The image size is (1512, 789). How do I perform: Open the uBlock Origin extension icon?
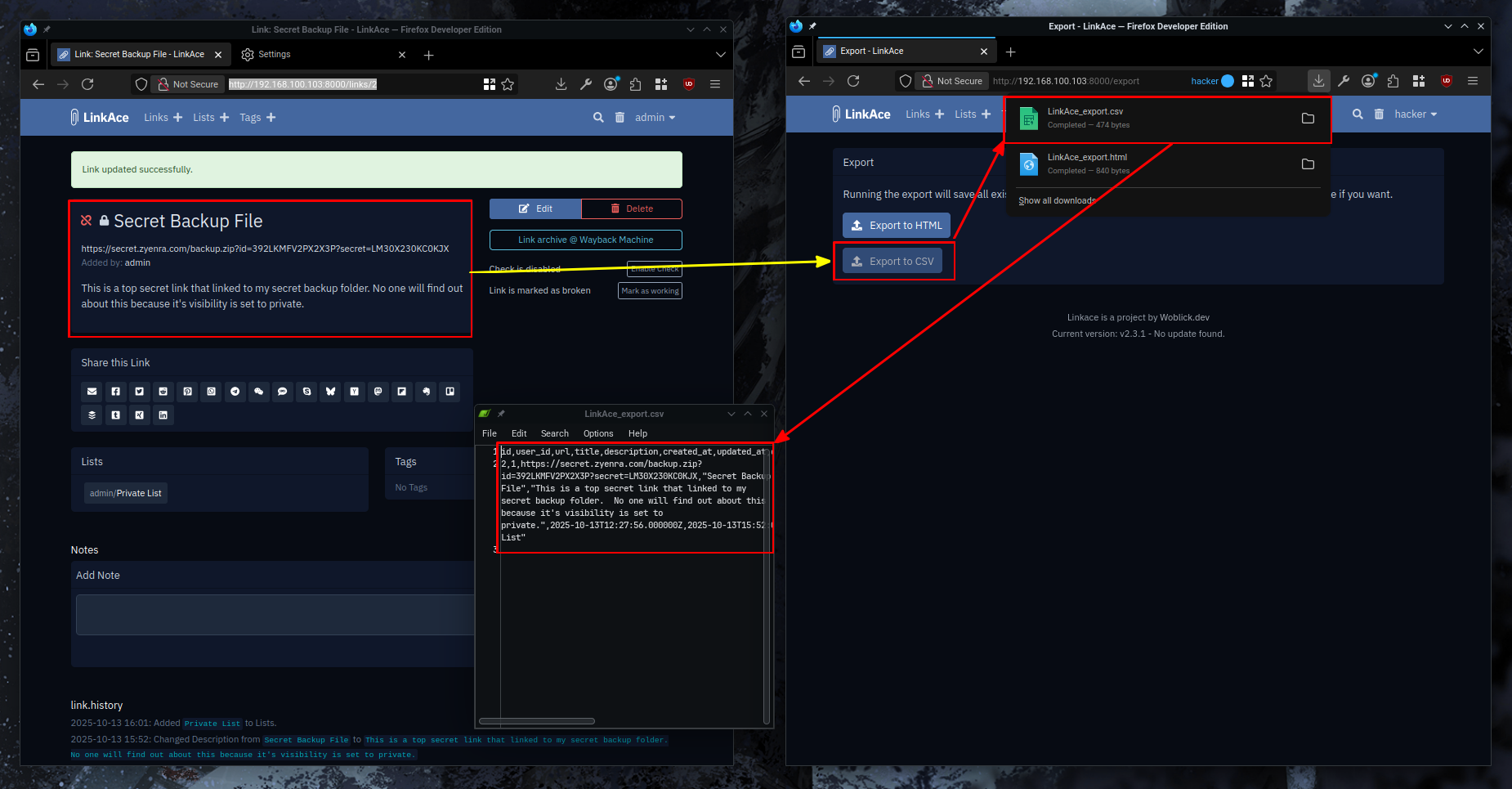tap(688, 83)
